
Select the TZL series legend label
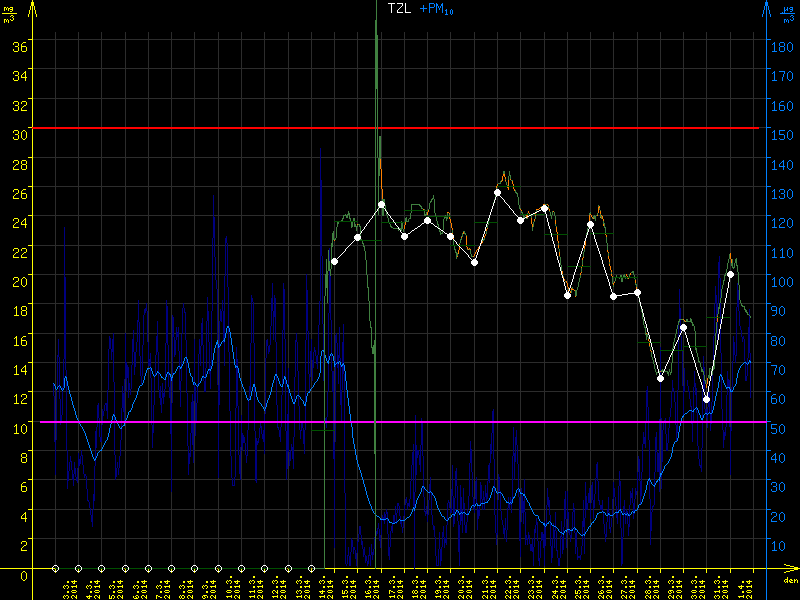point(398,8)
